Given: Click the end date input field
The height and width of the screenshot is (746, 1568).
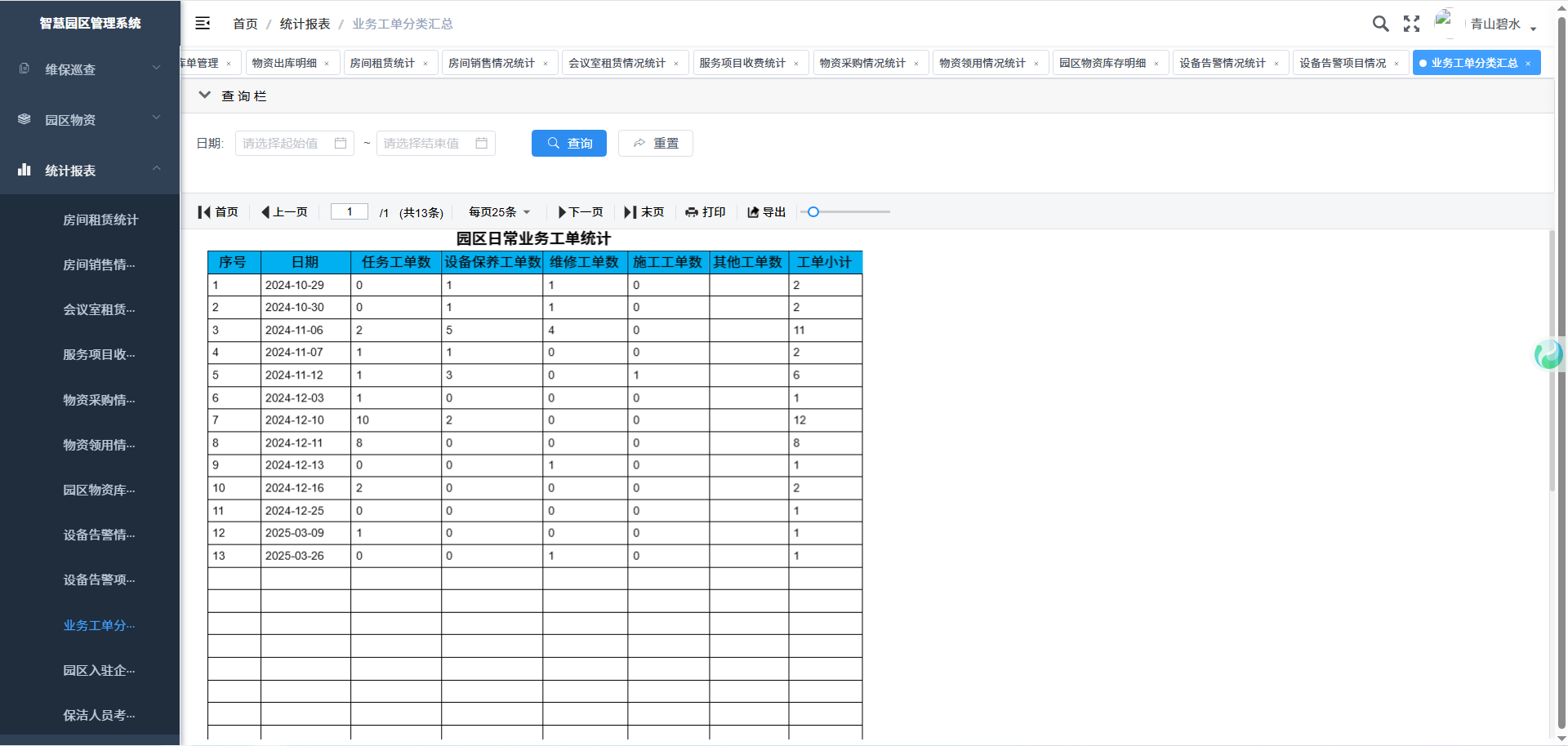Looking at the screenshot, I should point(426,144).
